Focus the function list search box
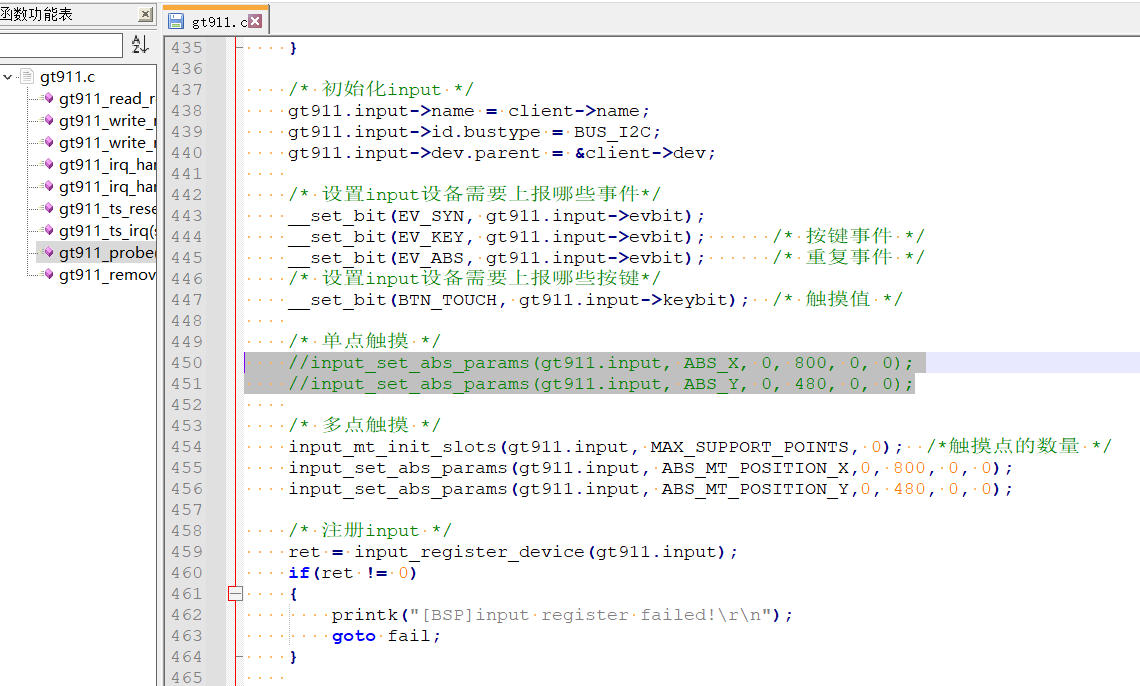 60,45
